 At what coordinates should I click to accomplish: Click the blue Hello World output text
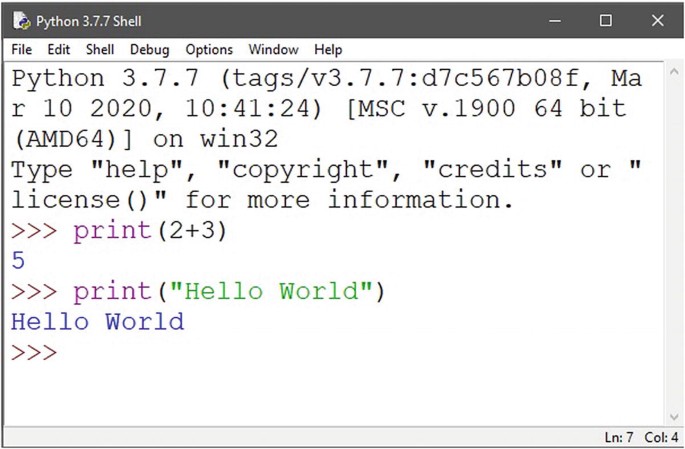(97, 322)
